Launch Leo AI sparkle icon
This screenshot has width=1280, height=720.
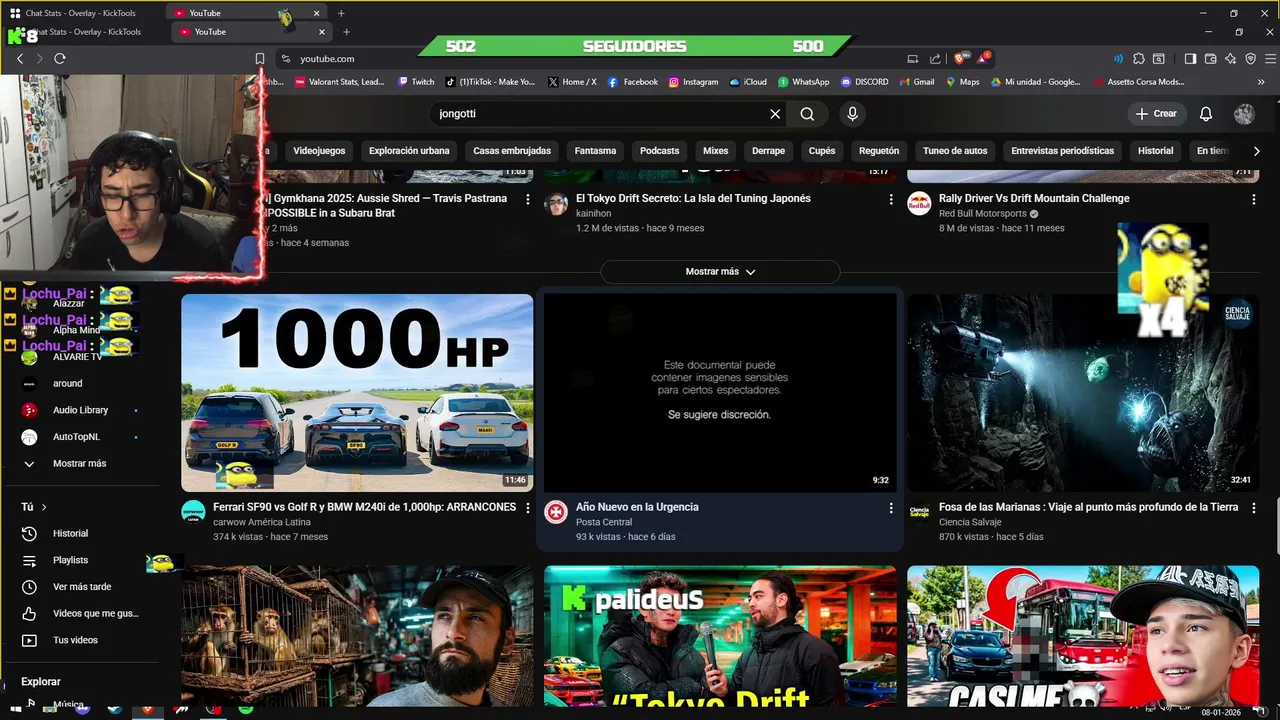click(x=1231, y=59)
